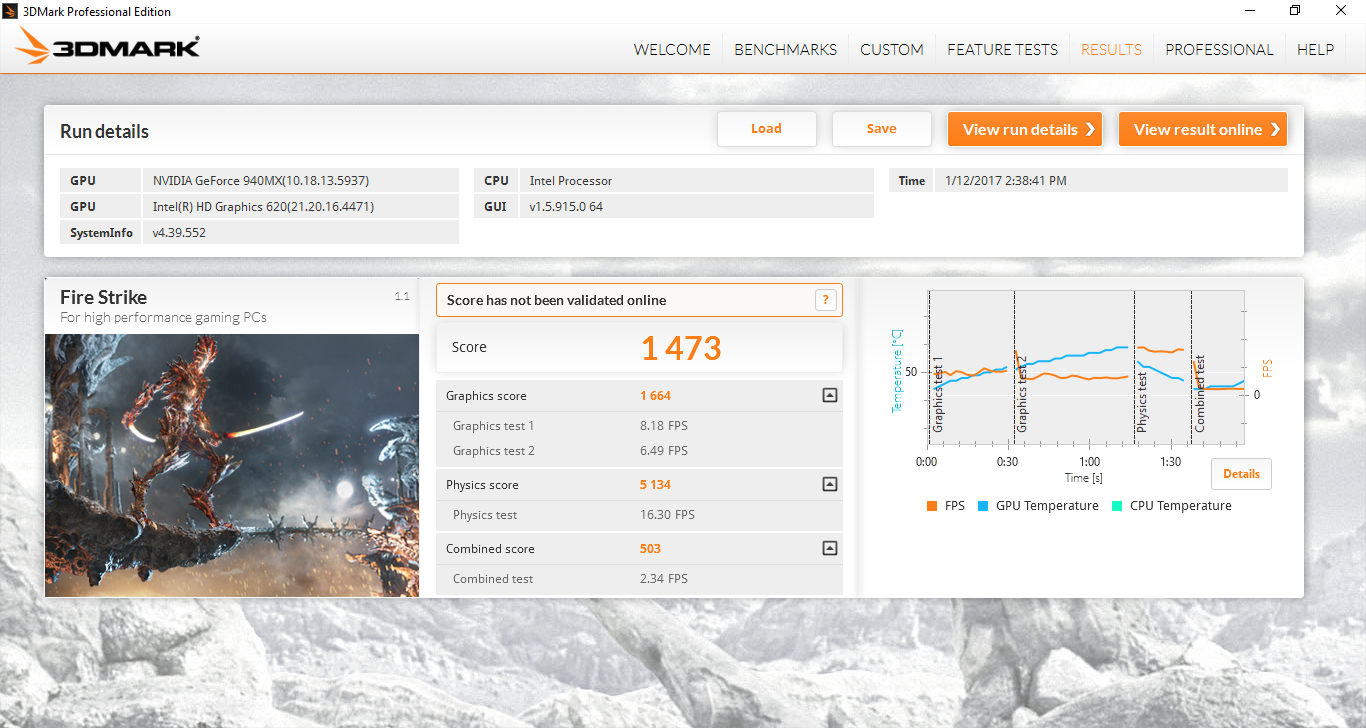
Task: Click Combined test result 2.34 FPS
Action: click(664, 579)
